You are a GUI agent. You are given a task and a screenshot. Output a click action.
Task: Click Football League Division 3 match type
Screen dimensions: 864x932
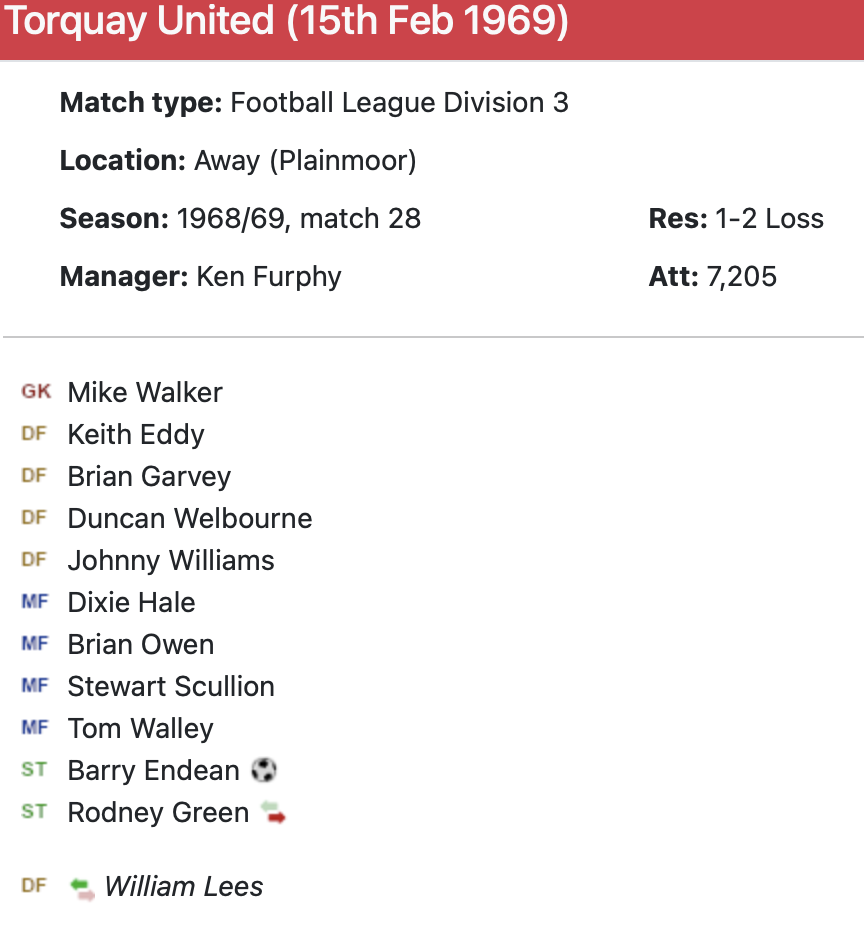click(399, 103)
